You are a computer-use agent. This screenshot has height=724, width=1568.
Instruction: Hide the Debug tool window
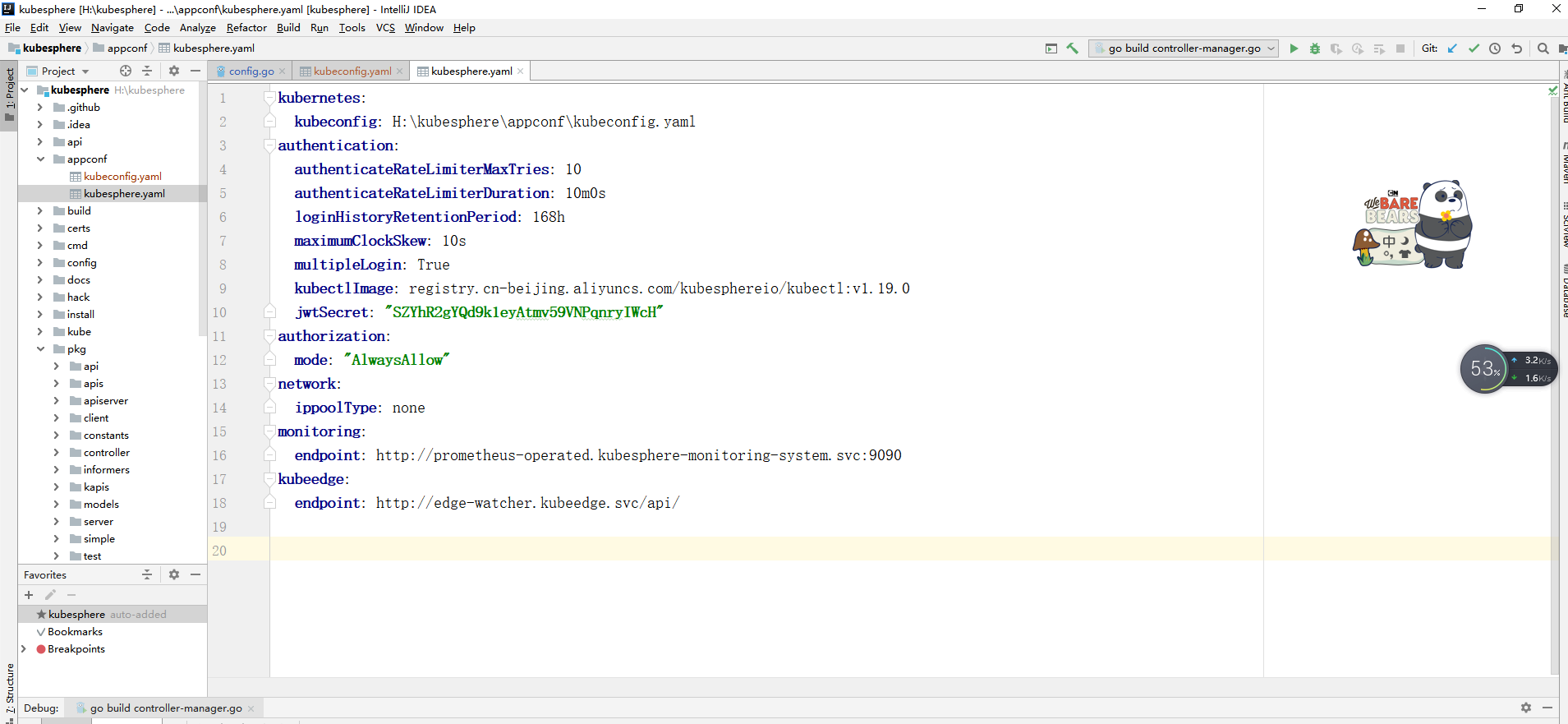tap(1547, 708)
